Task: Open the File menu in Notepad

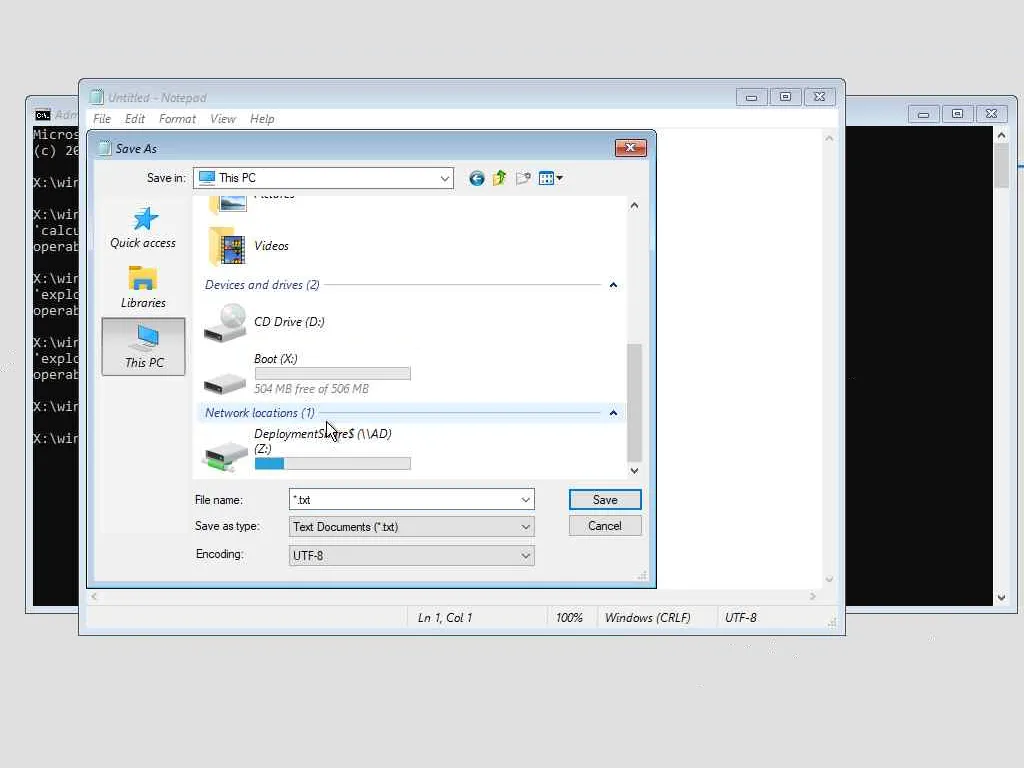Action: click(x=102, y=119)
